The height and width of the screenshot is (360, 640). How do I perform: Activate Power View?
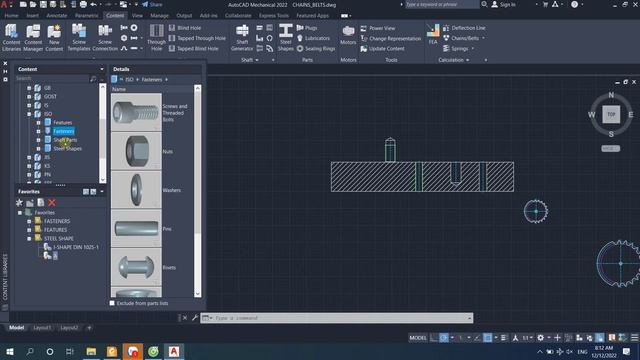click(378, 28)
